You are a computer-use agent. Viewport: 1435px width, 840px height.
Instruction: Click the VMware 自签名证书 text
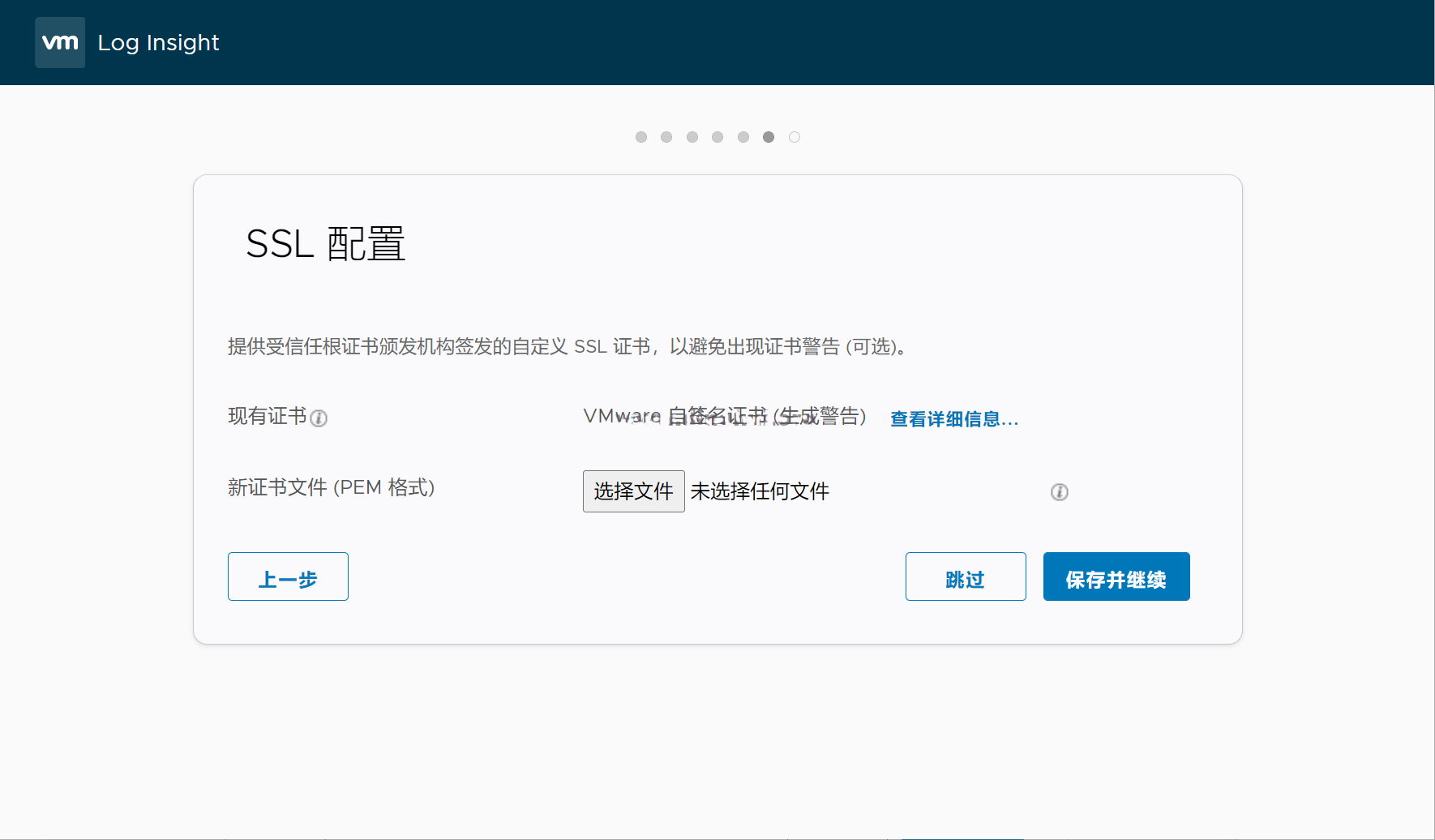point(724,417)
